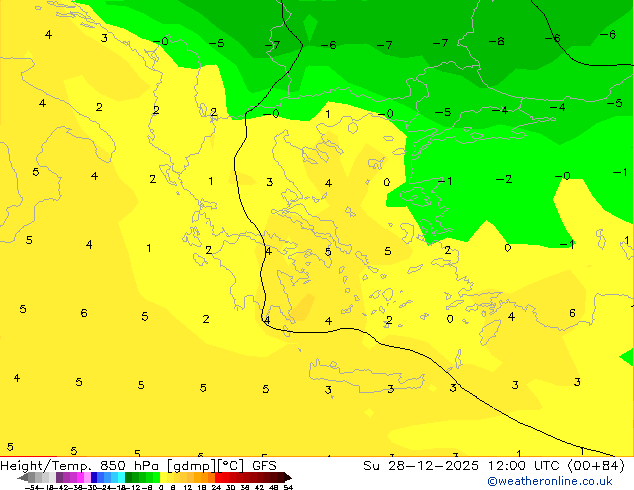The image size is (634, 490).
Task: Click the gray left arrow of legend
Action: (x=23, y=477)
